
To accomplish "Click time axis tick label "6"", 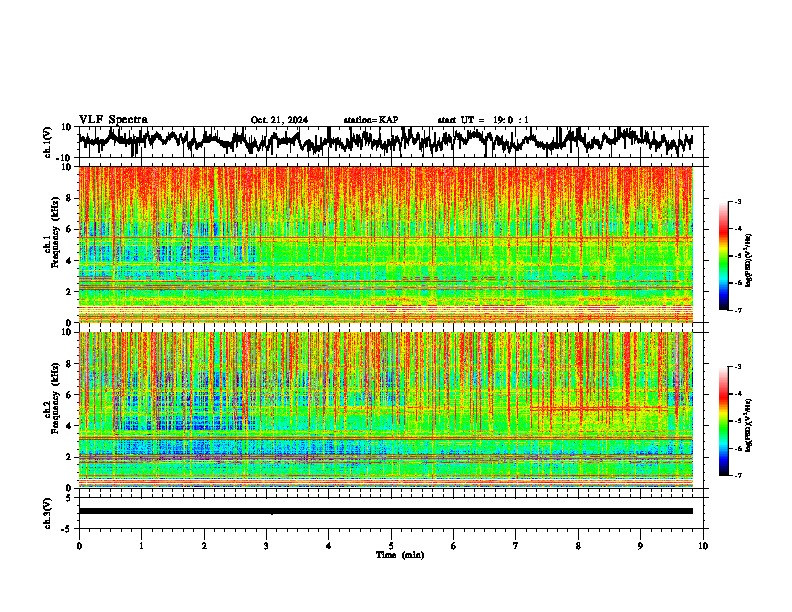I will (454, 546).
